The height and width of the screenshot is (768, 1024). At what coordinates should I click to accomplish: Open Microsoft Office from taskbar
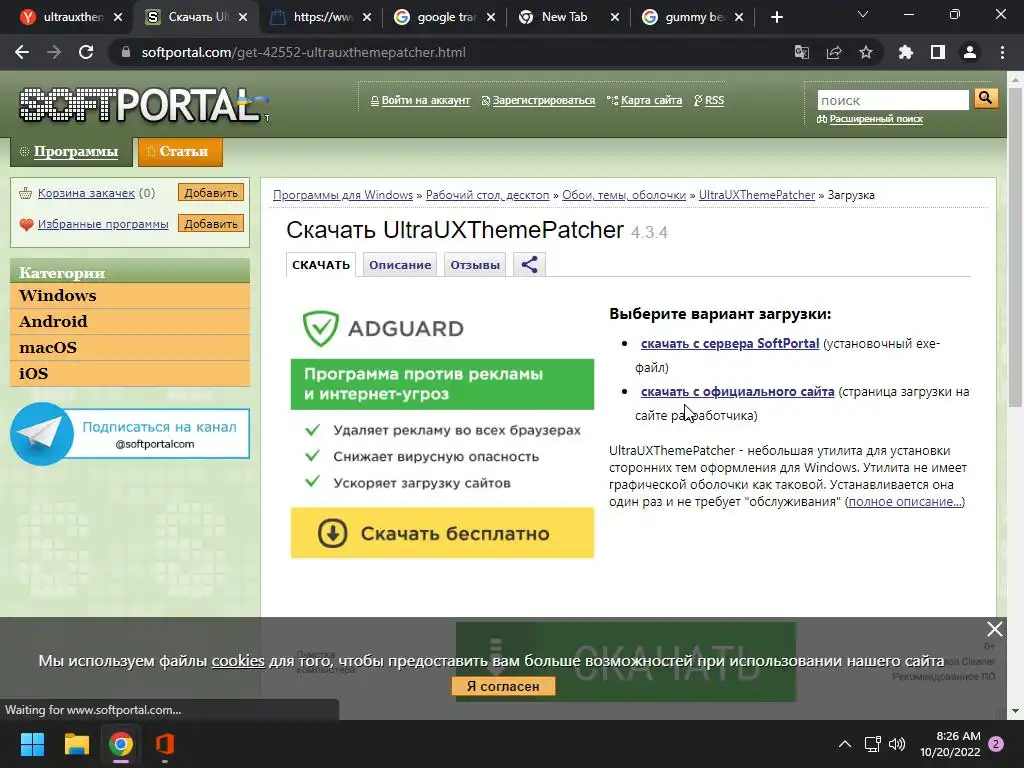[165, 744]
